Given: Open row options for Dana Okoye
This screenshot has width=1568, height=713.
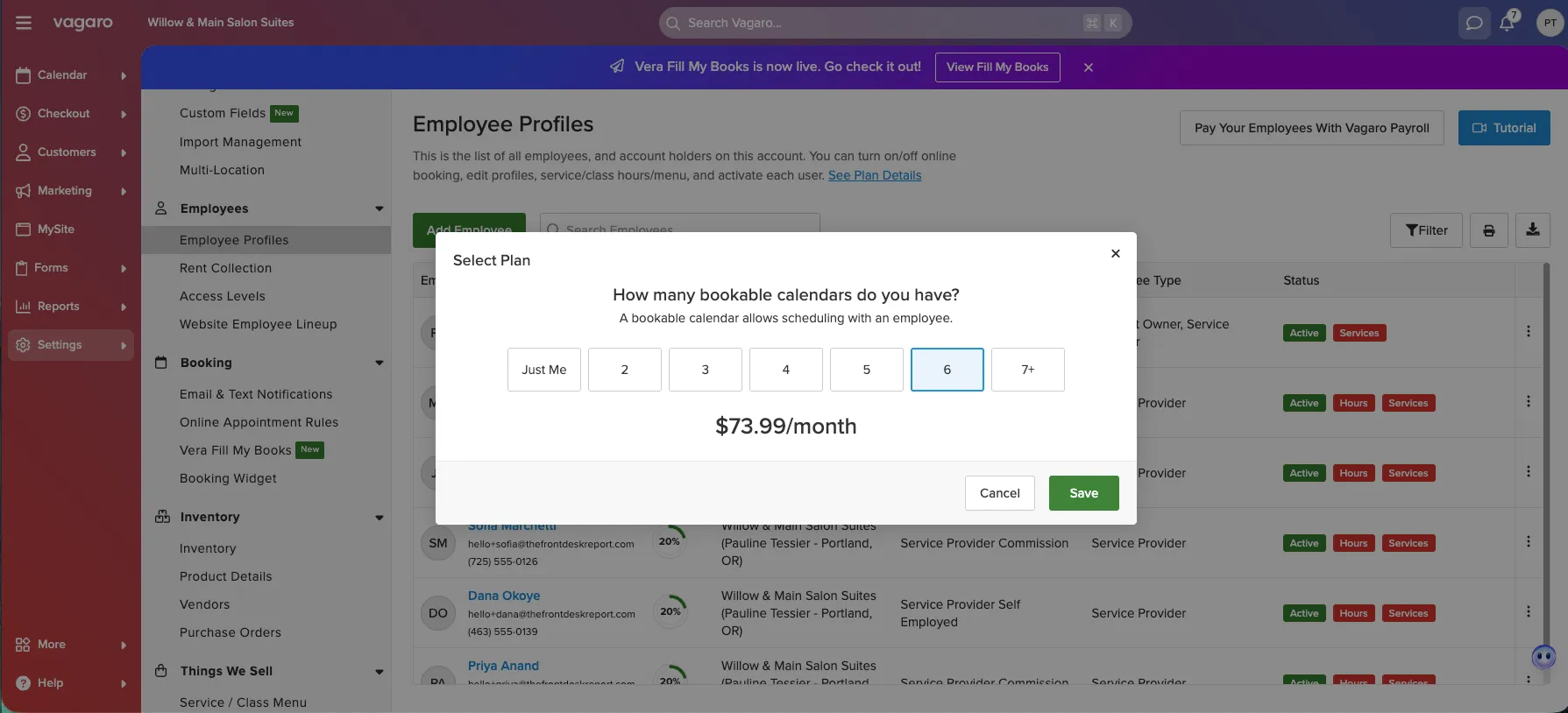Looking at the screenshot, I should point(1529,612).
